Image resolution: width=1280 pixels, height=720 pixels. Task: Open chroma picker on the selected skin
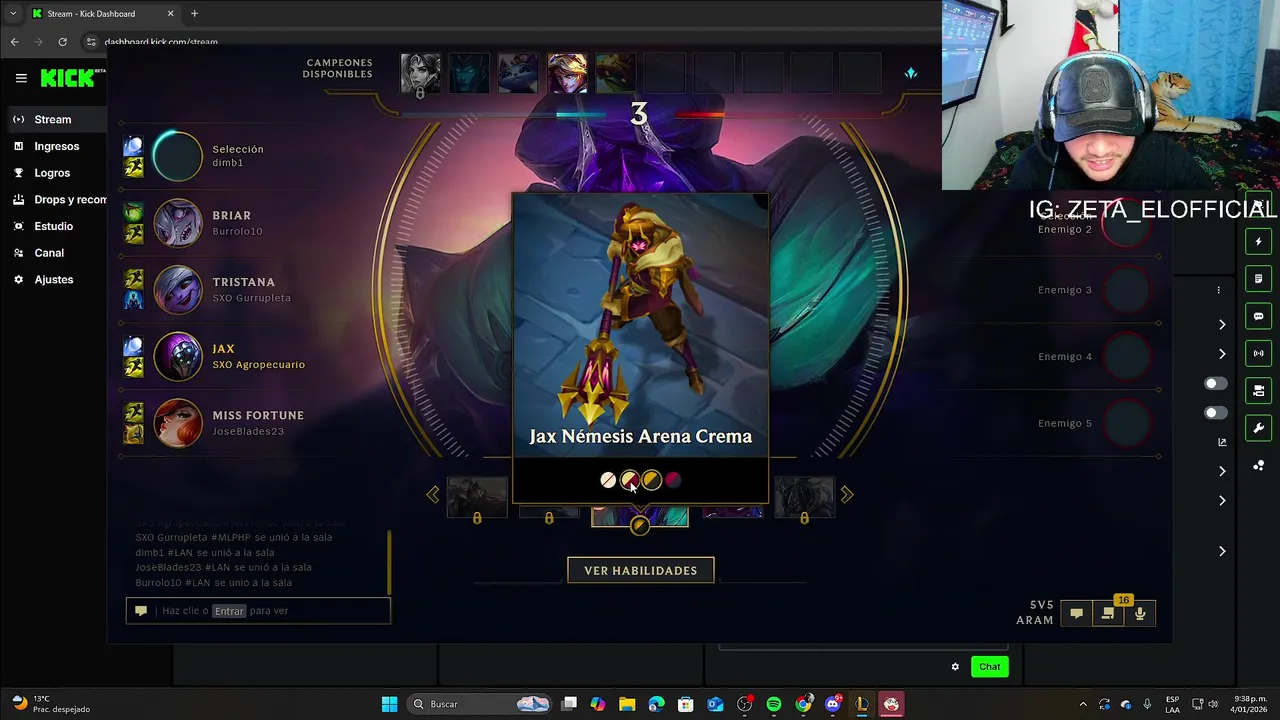[x=640, y=525]
